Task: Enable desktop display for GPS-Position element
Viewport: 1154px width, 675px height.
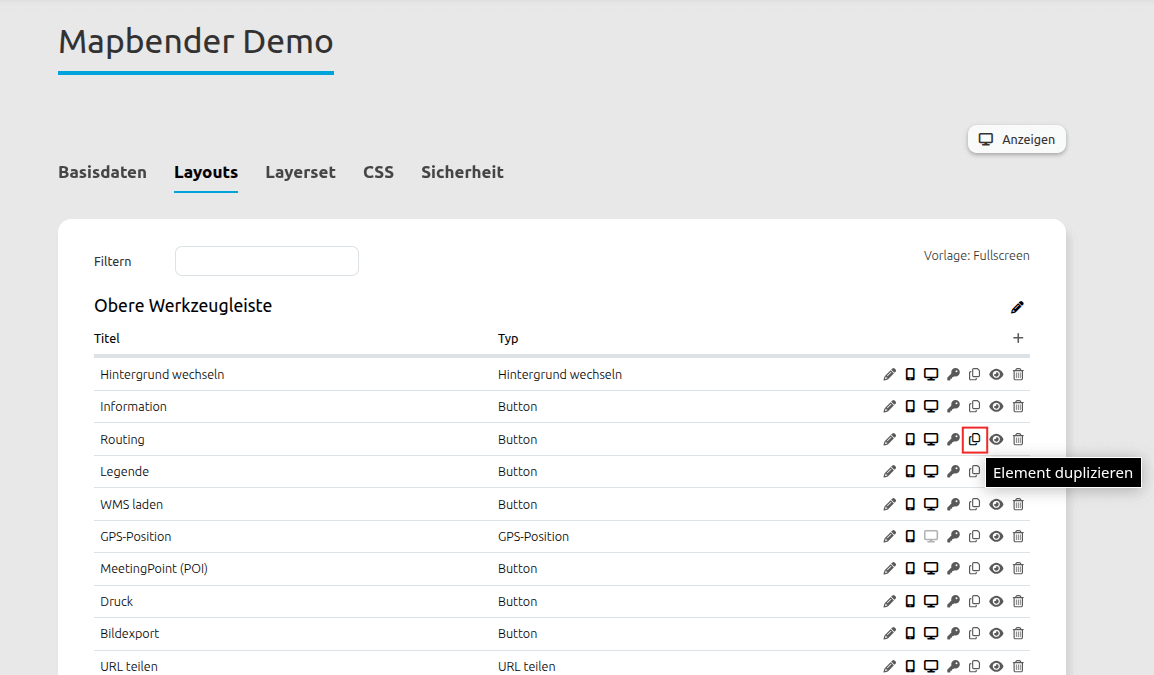Action: point(931,537)
